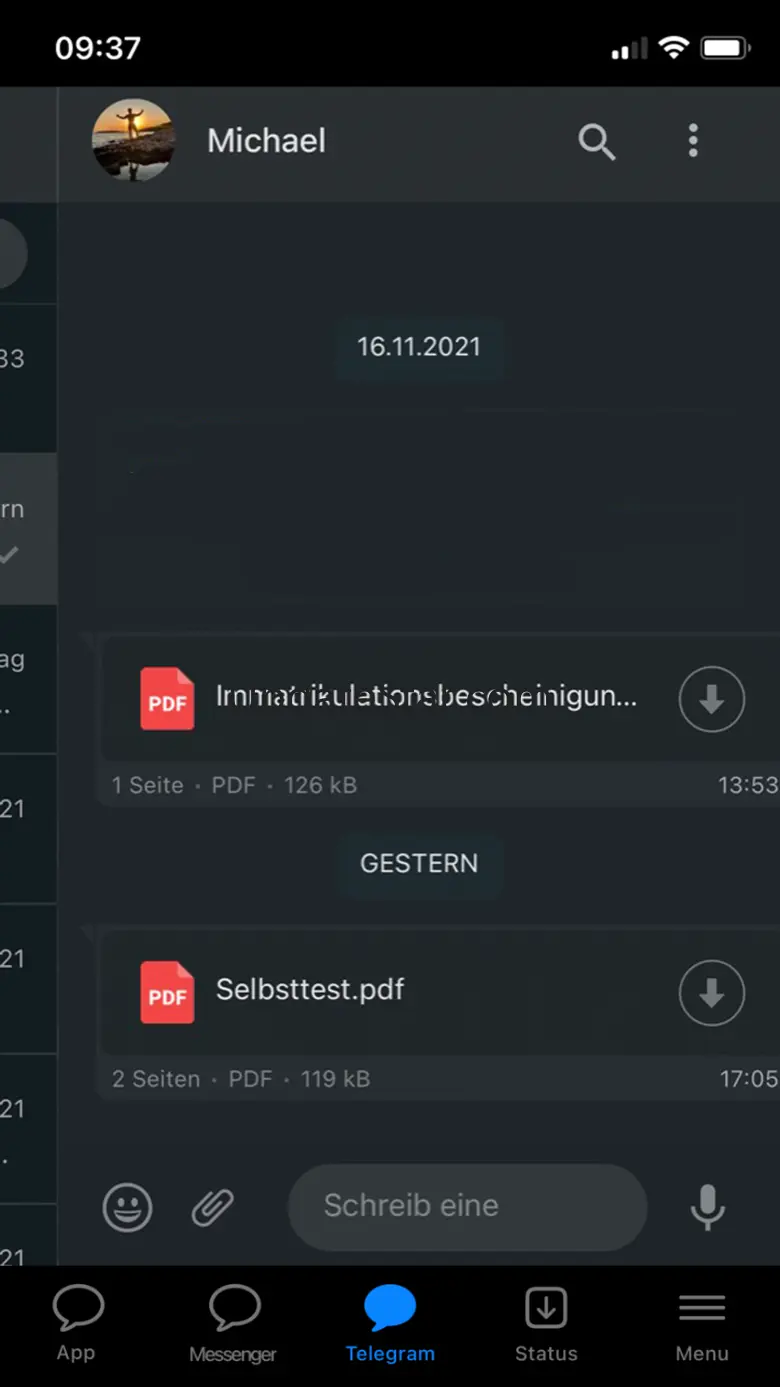Attach a file with the paperclip
Image resolution: width=780 pixels, height=1387 pixels.
click(x=213, y=1207)
